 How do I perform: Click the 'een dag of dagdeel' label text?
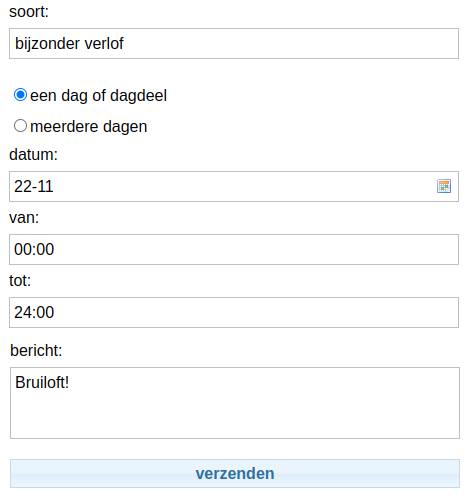[x=98, y=96]
